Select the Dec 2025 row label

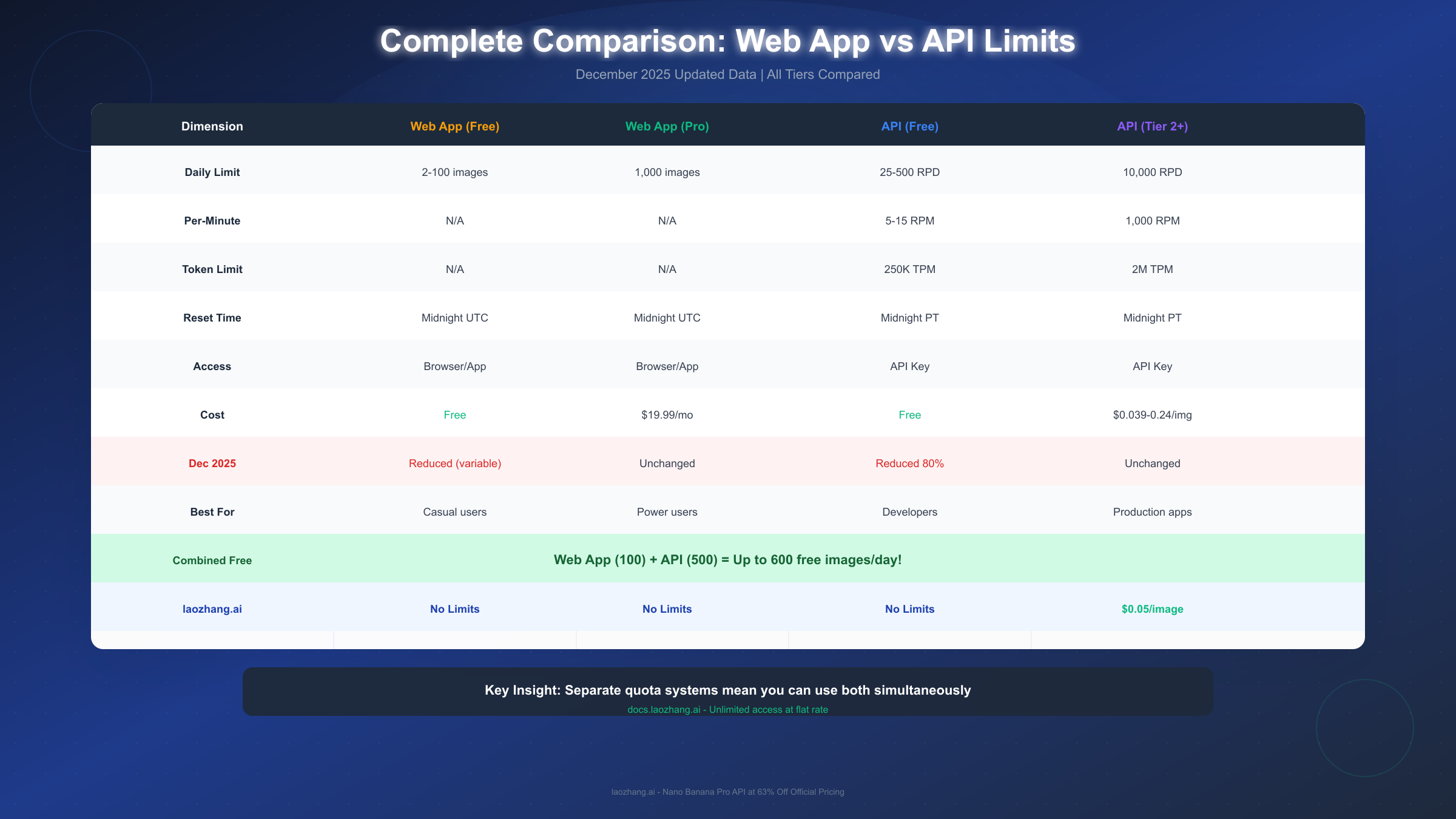(212, 463)
